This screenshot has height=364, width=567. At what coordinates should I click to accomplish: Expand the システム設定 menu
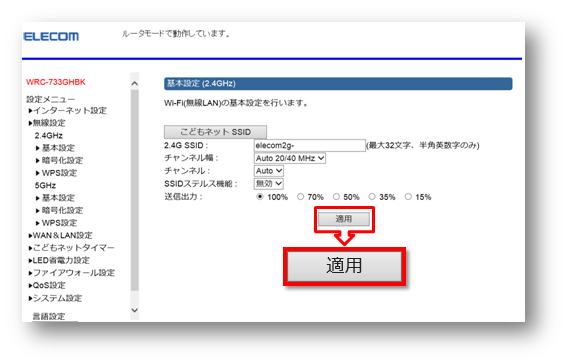pos(55,298)
